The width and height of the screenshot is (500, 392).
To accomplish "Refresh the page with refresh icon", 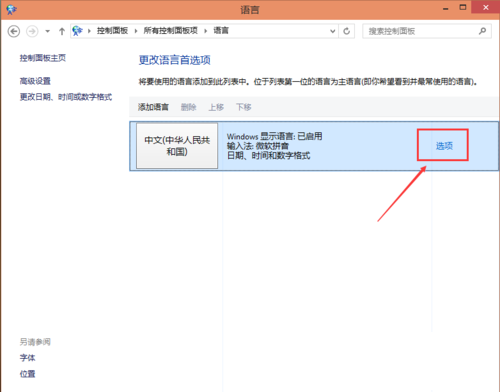I will coord(347,31).
